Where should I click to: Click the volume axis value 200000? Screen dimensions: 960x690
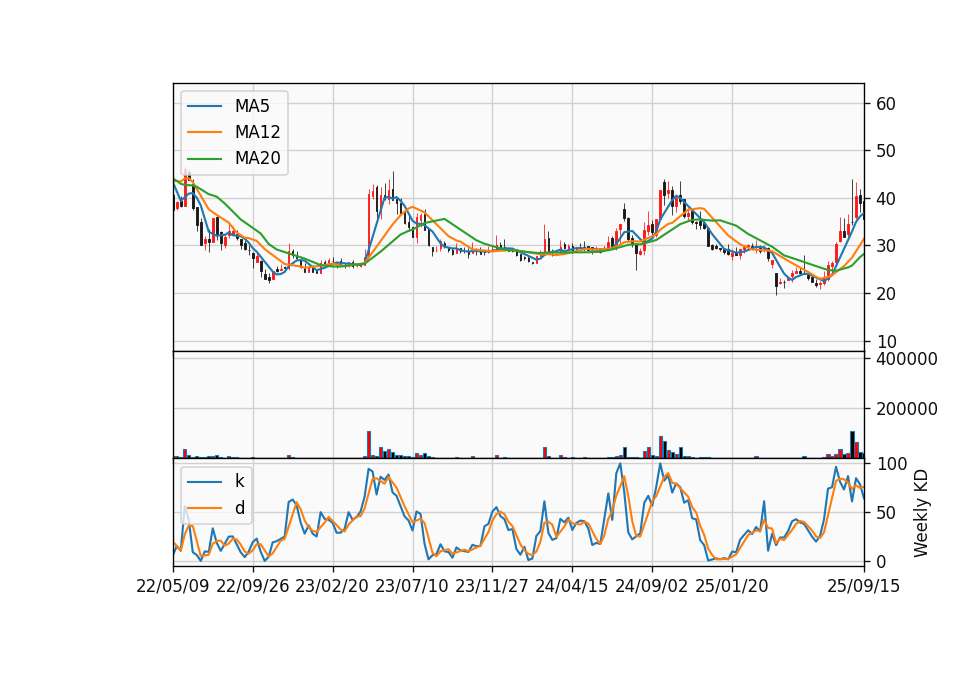click(907, 409)
